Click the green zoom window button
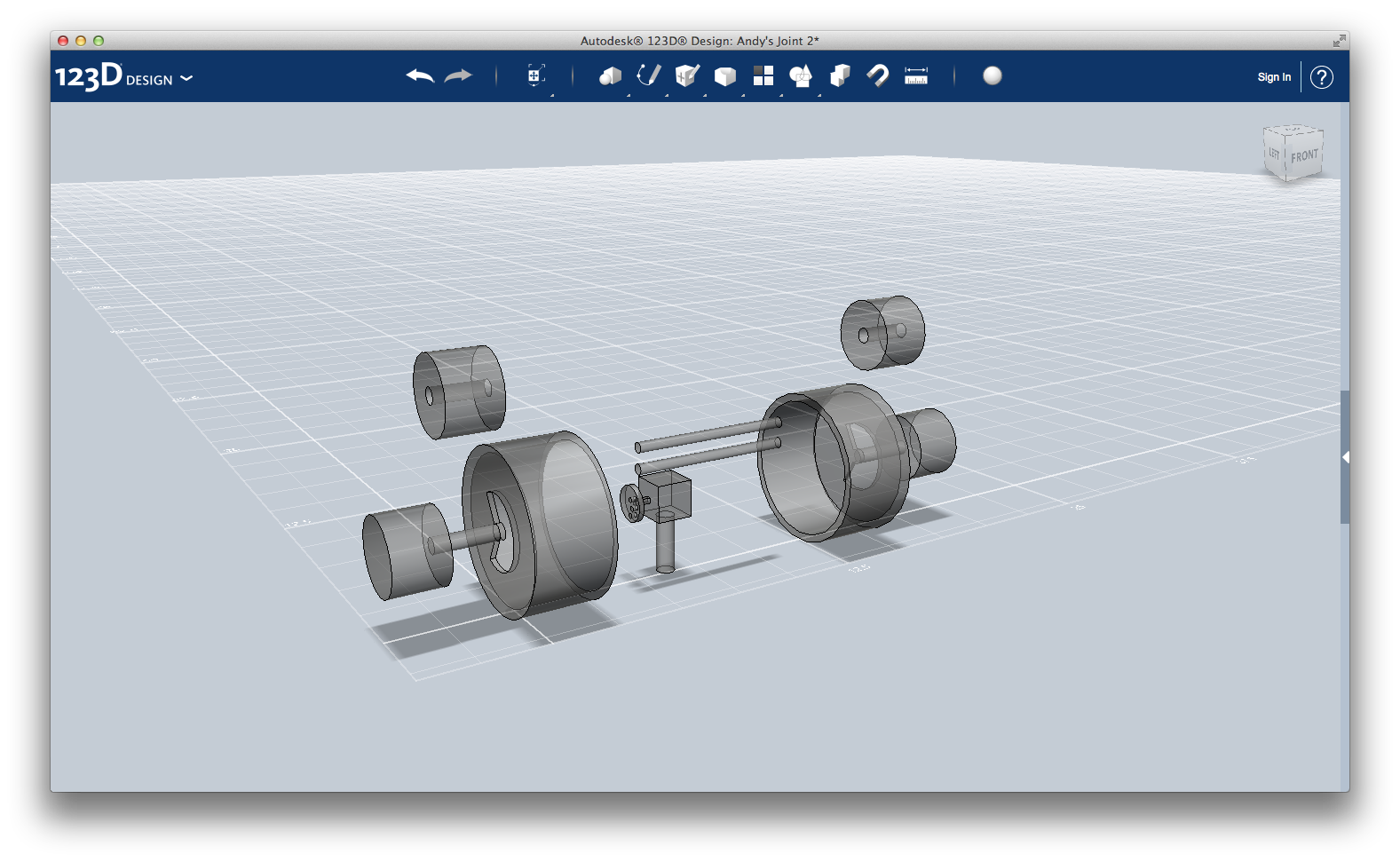The image size is (1400, 862). click(x=99, y=41)
